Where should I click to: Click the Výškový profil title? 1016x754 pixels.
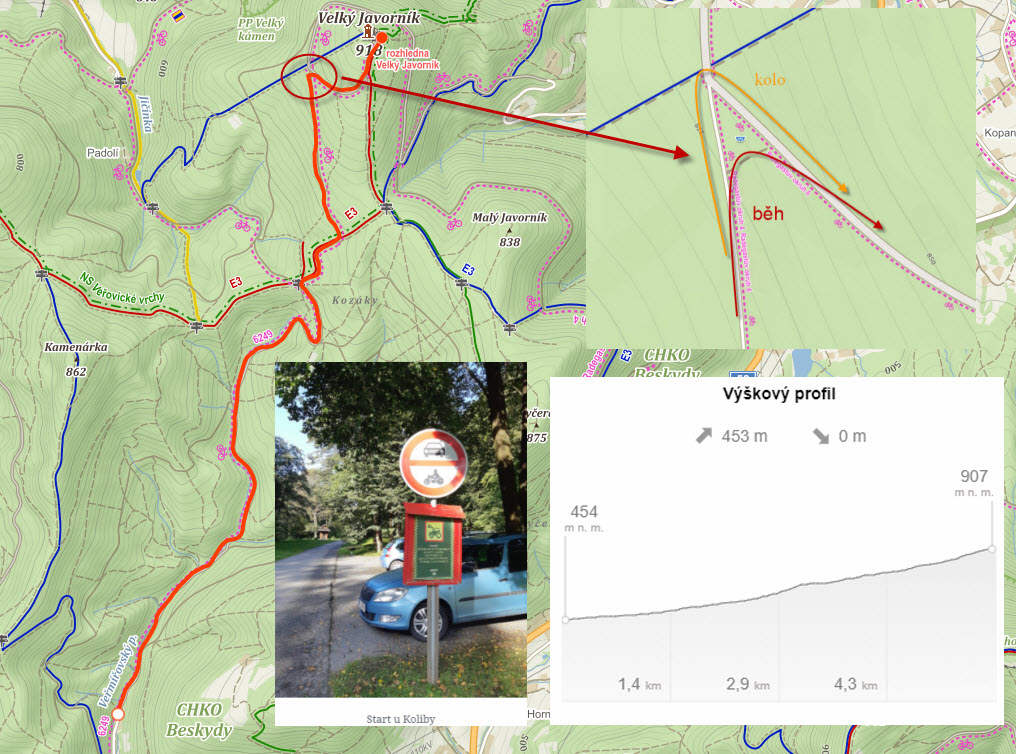point(779,394)
